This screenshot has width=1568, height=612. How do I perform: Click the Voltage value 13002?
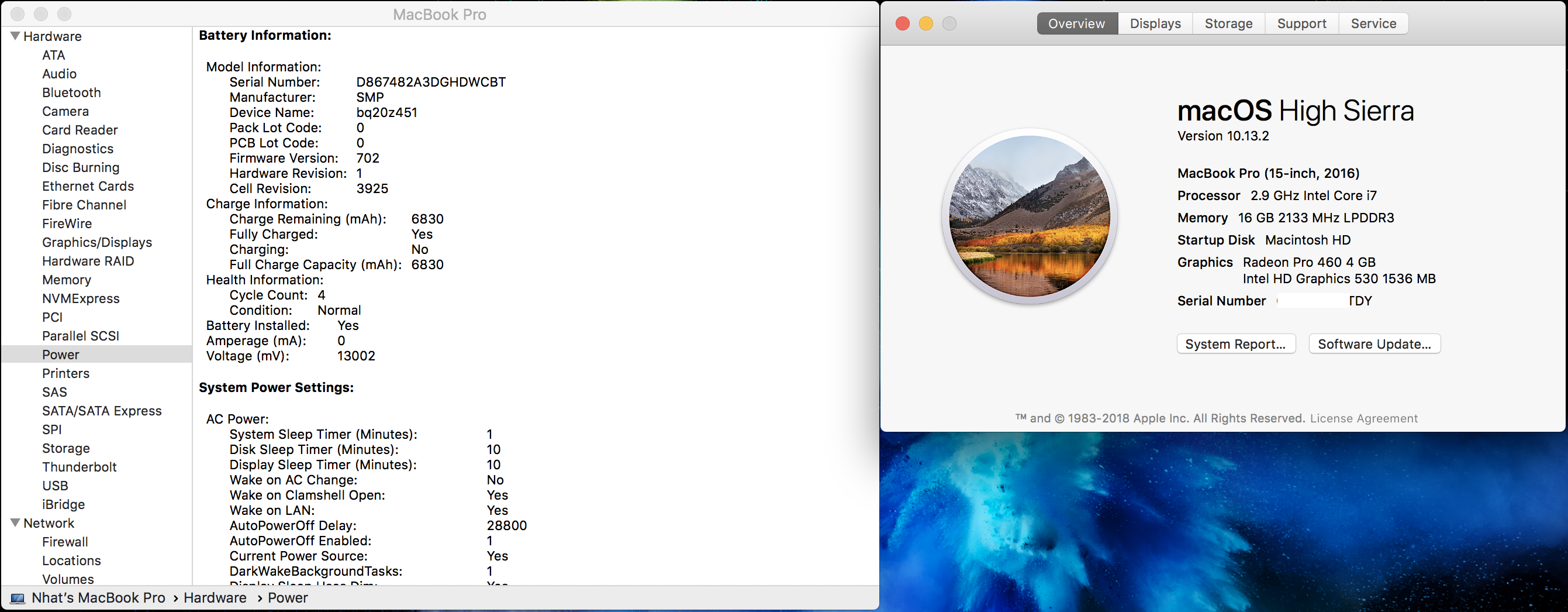356,356
